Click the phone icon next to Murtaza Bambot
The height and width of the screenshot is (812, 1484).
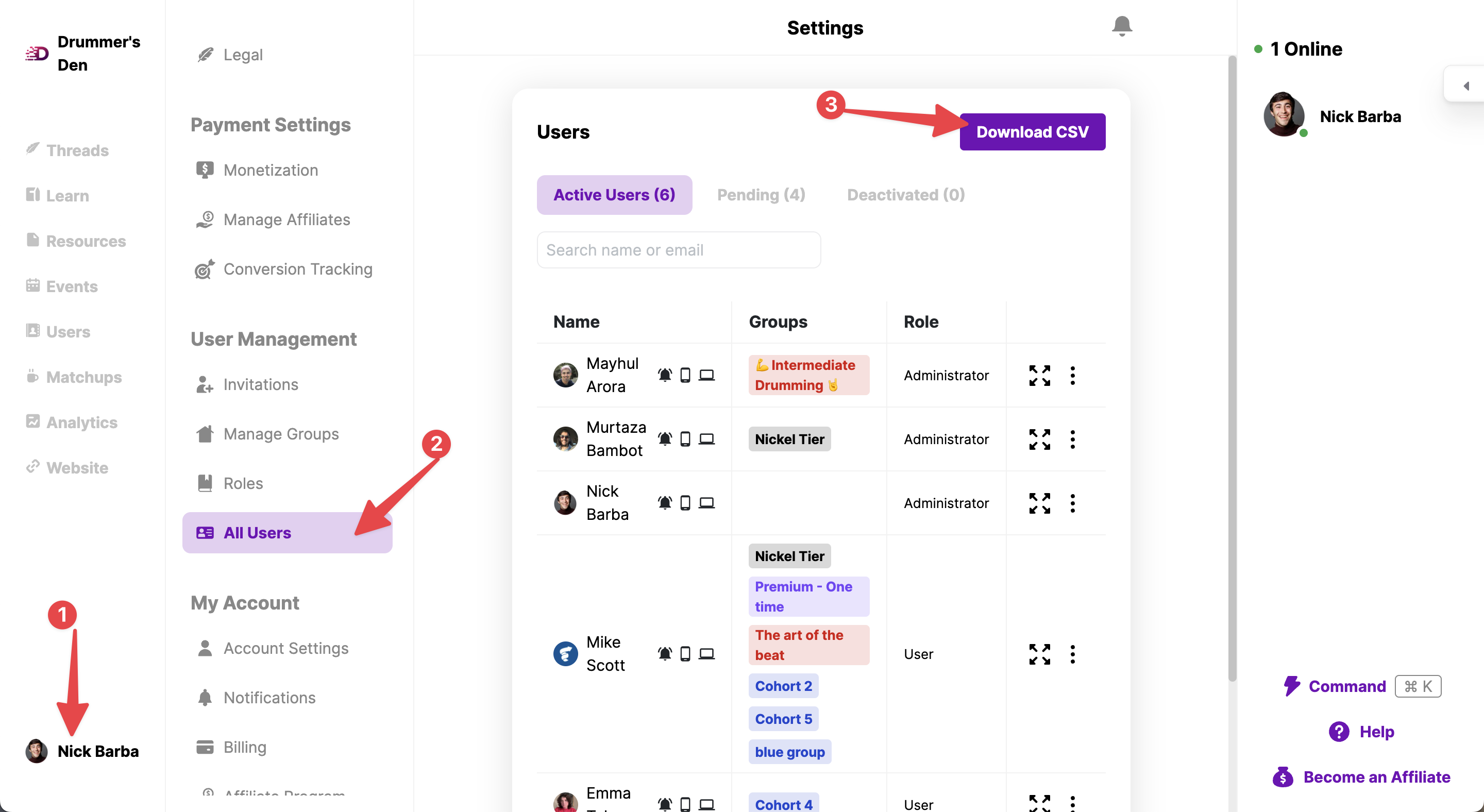point(685,439)
